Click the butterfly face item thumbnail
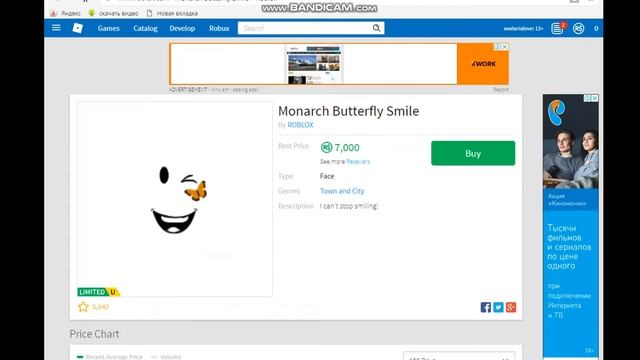The height and width of the screenshot is (360, 640). coord(175,199)
